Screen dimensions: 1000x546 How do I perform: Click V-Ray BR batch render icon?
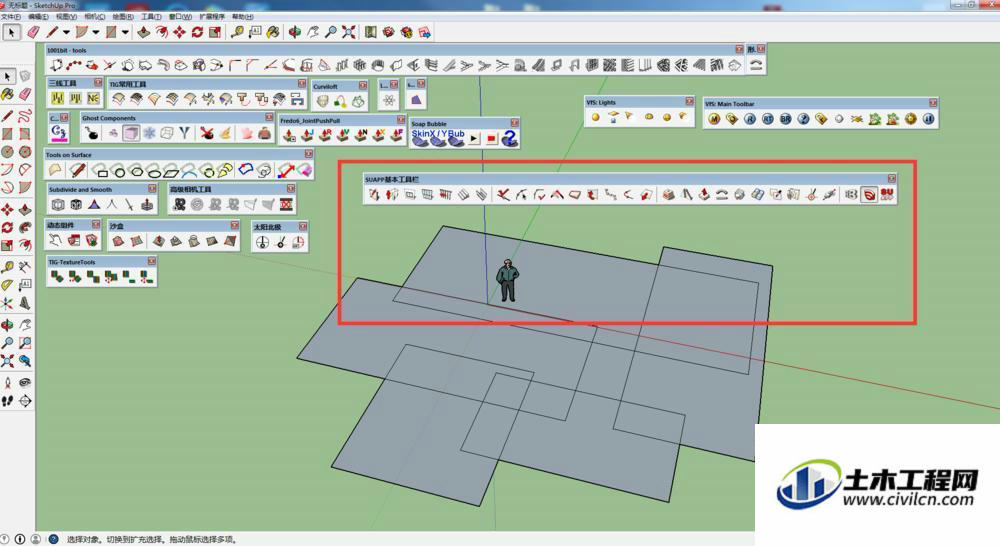point(786,119)
